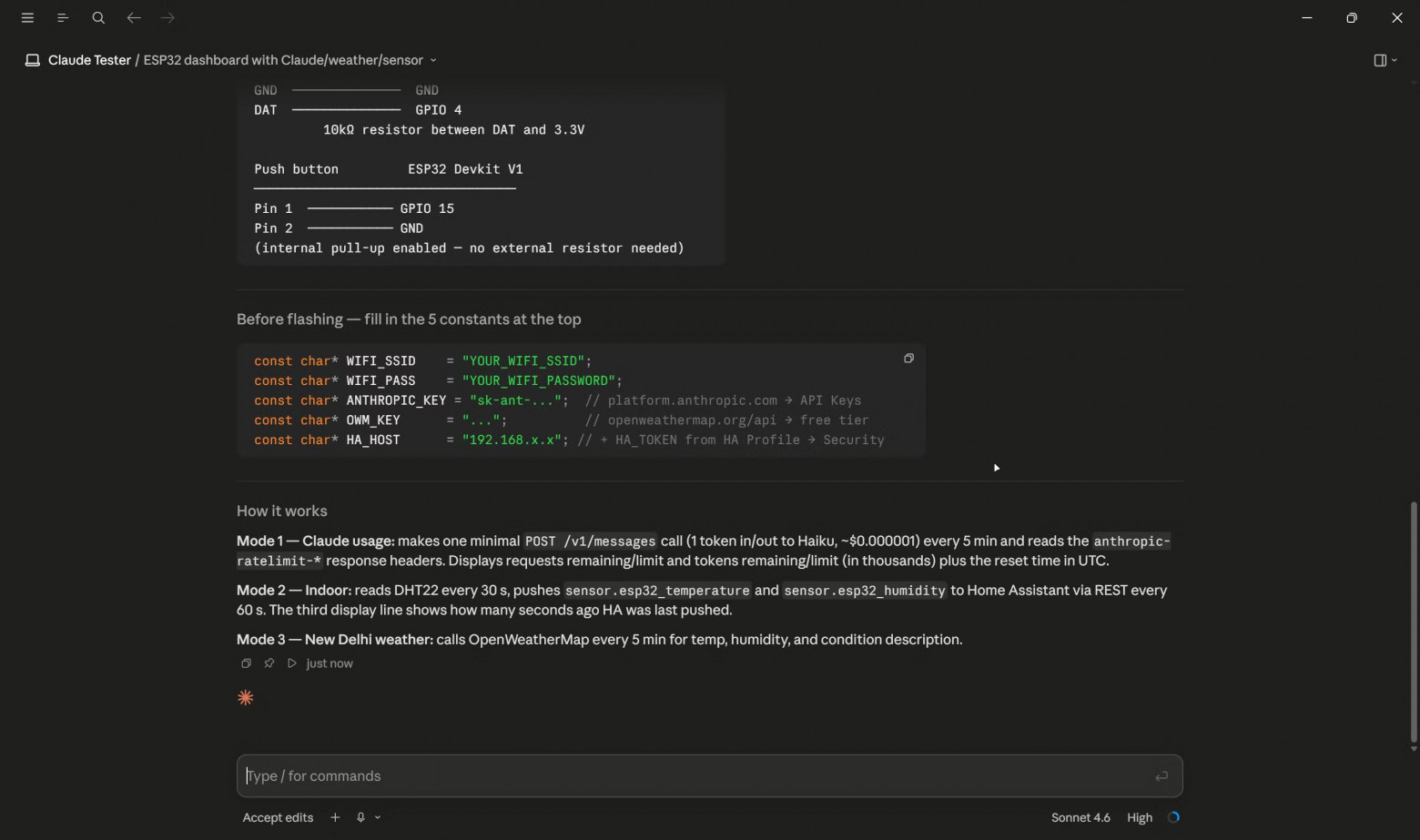Toggle the microphone dictation button
Image resolution: width=1420 pixels, height=840 pixels.
pyautogui.click(x=360, y=817)
